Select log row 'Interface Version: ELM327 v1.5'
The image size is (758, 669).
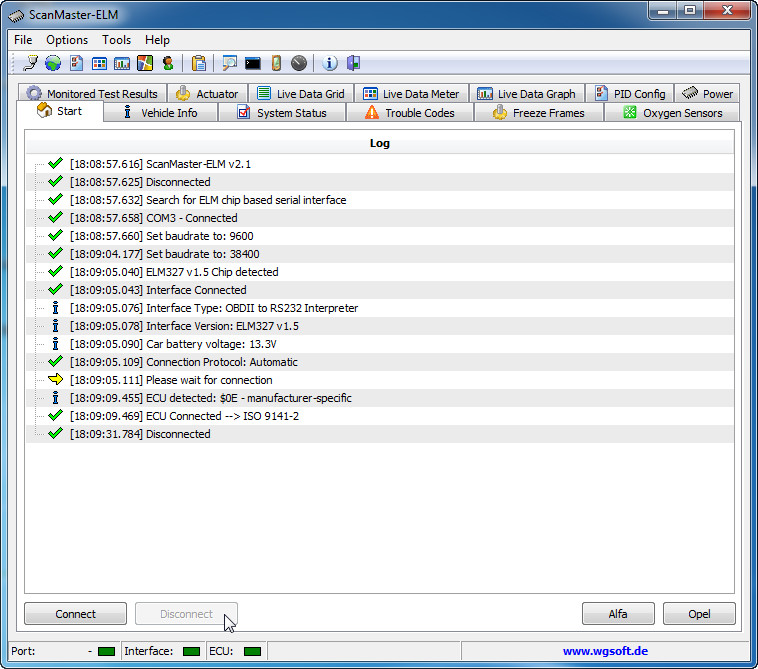pos(379,326)
